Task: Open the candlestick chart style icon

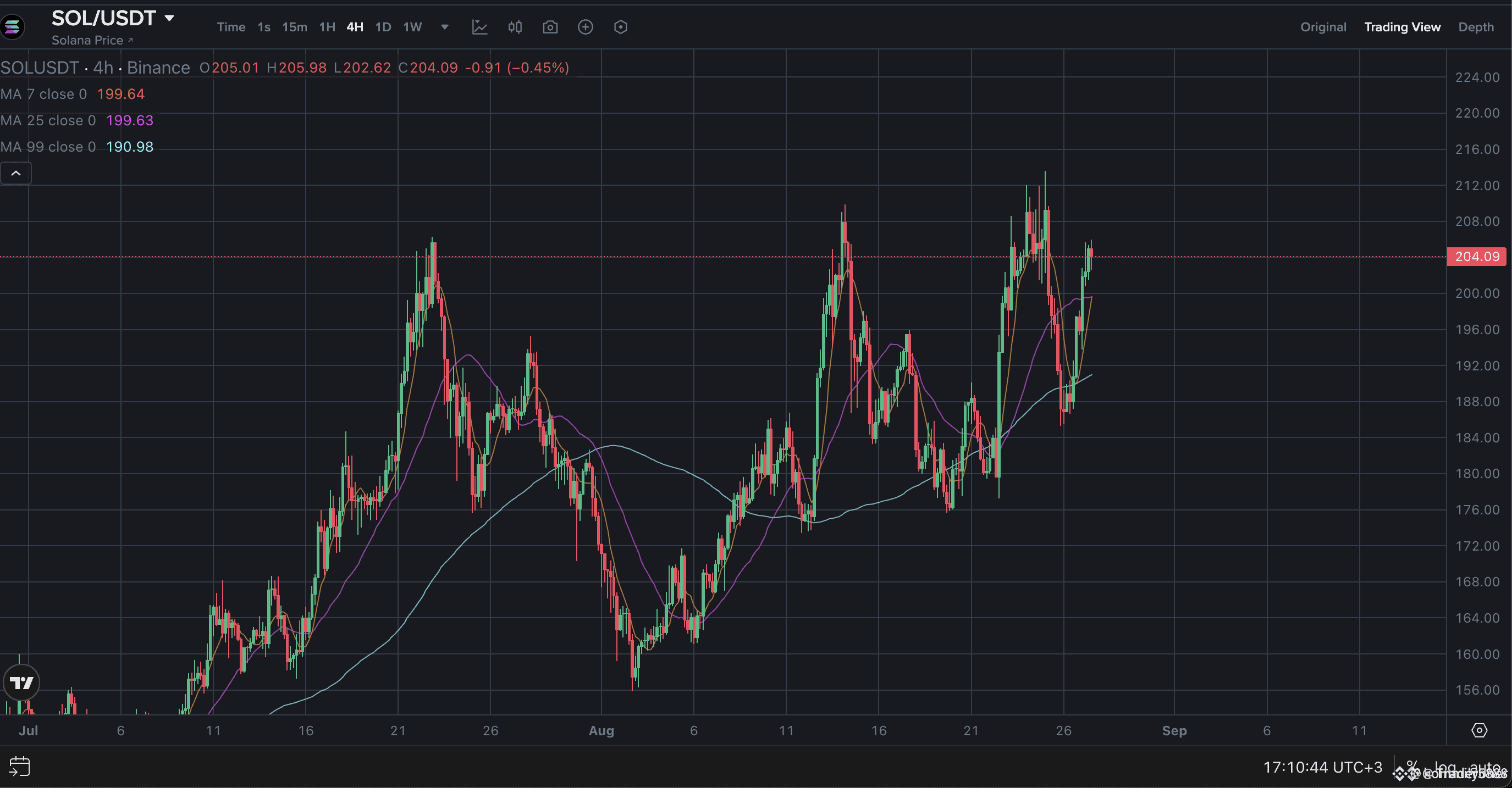Action: pos(515,27)
